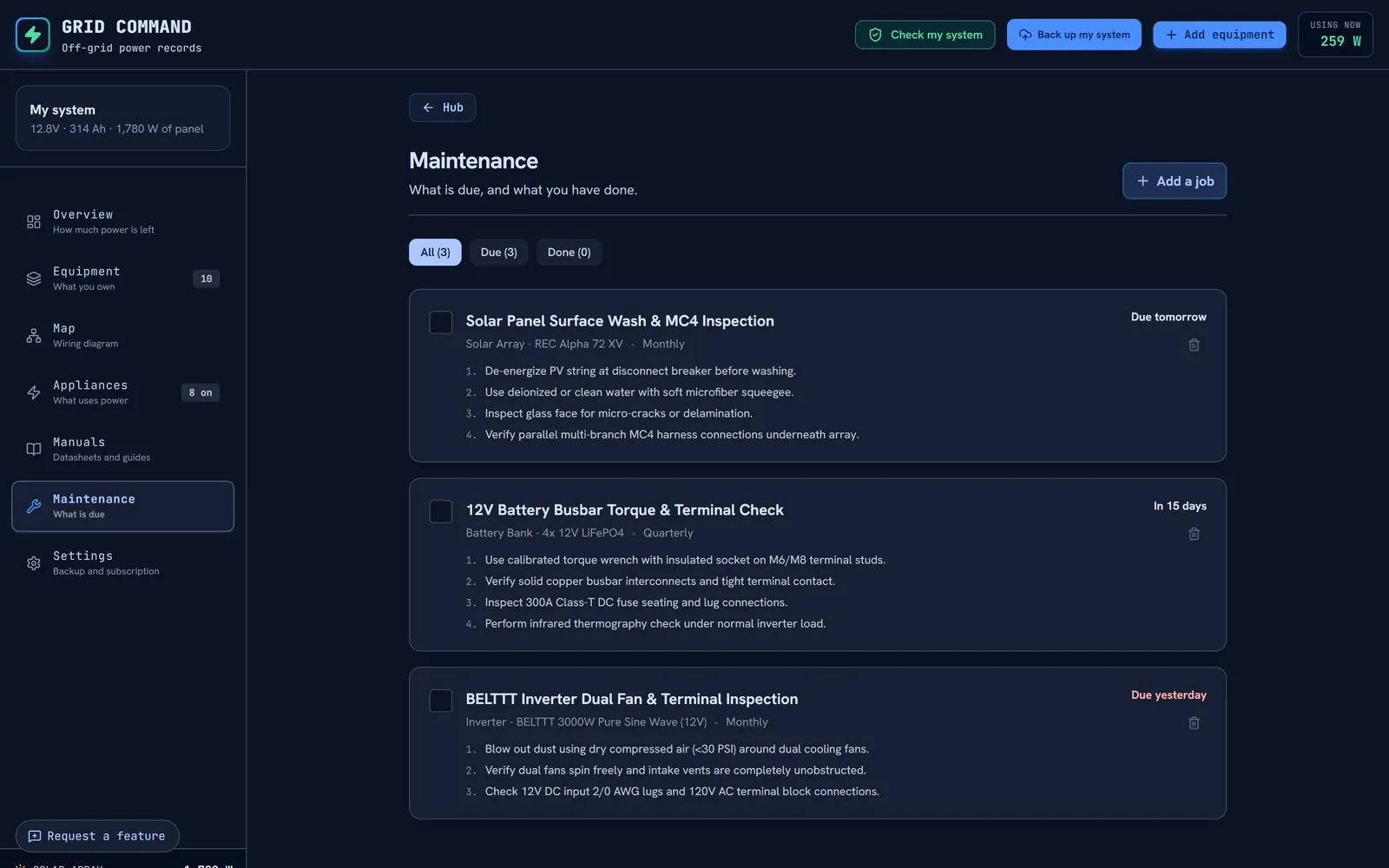Screen dimensions: 1389x868
Task: Click the Settings gear icon in sidebar
Action: [34, 563]
